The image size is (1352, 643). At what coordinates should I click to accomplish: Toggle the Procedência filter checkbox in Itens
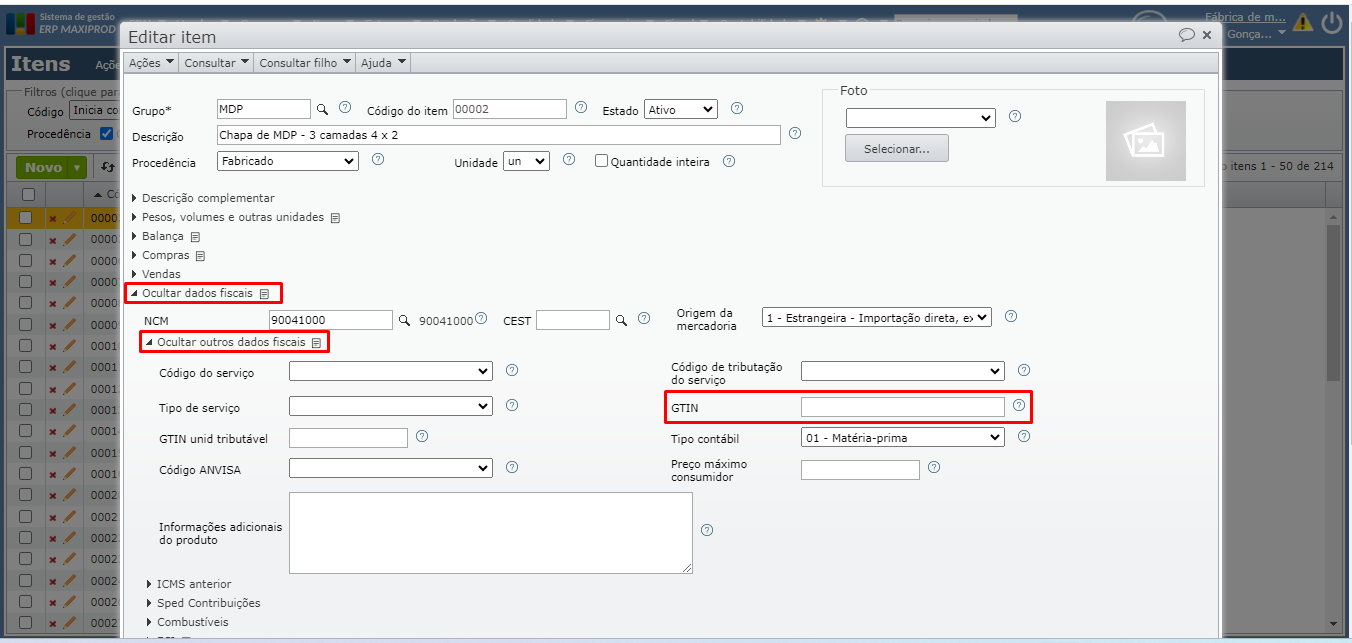point(106,133)
